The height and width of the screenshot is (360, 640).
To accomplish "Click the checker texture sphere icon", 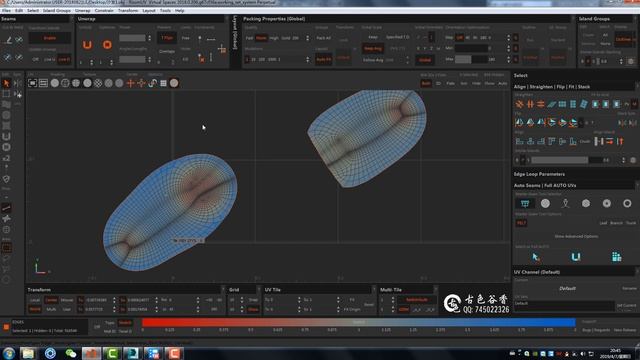I will (x=98, y=83).
